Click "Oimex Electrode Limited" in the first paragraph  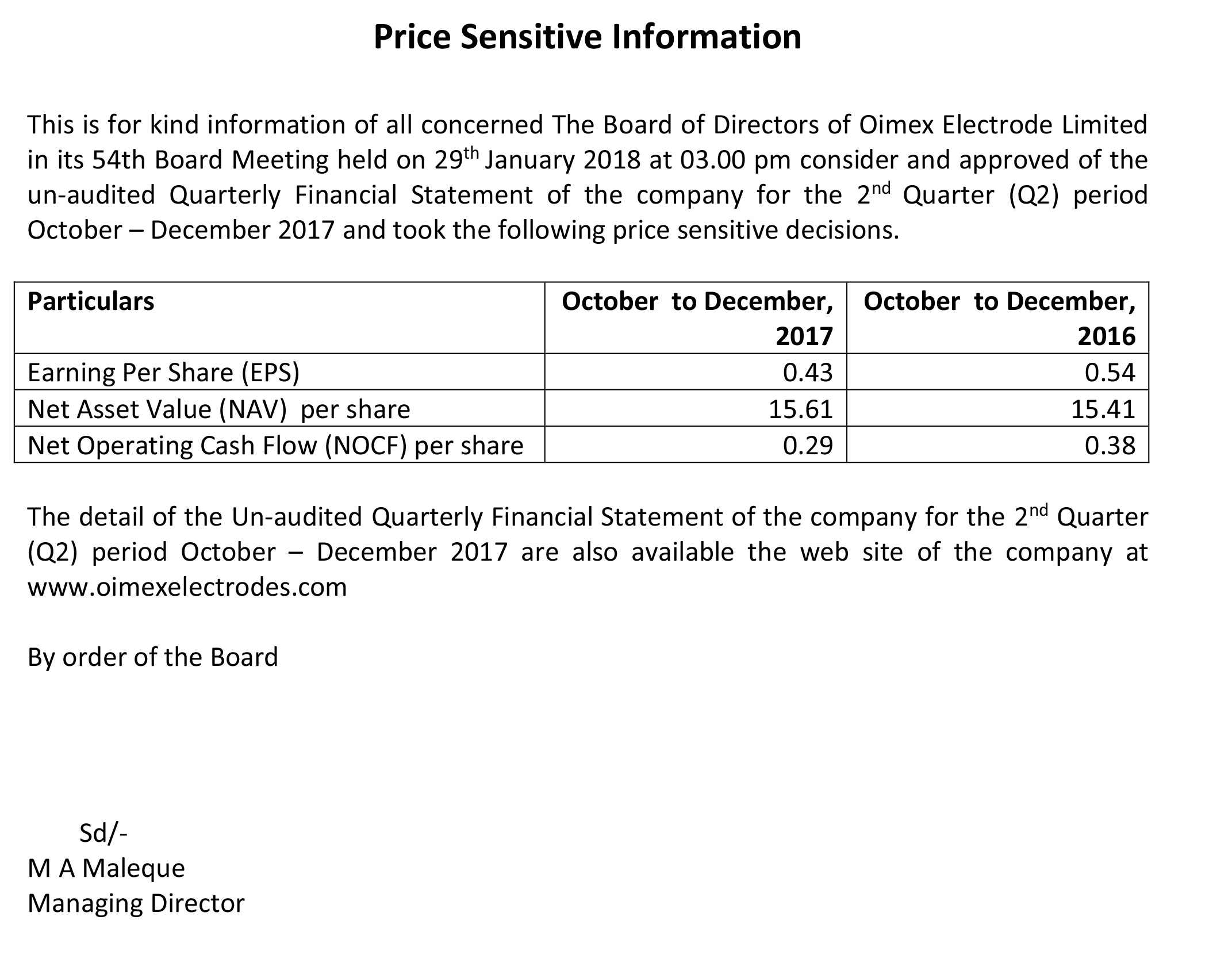[1003, 125]
